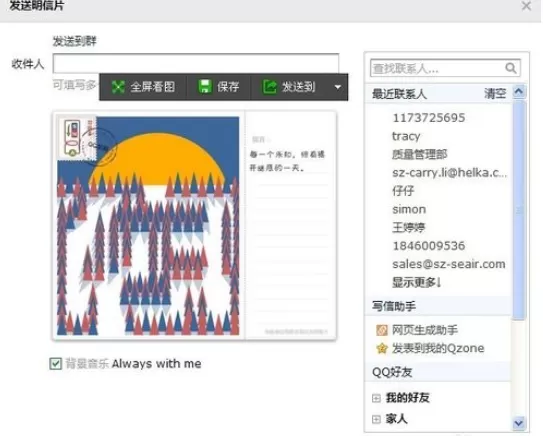Click the Qzone star icon
Viewport: 543px width, 436px height.
coord(382,348)
